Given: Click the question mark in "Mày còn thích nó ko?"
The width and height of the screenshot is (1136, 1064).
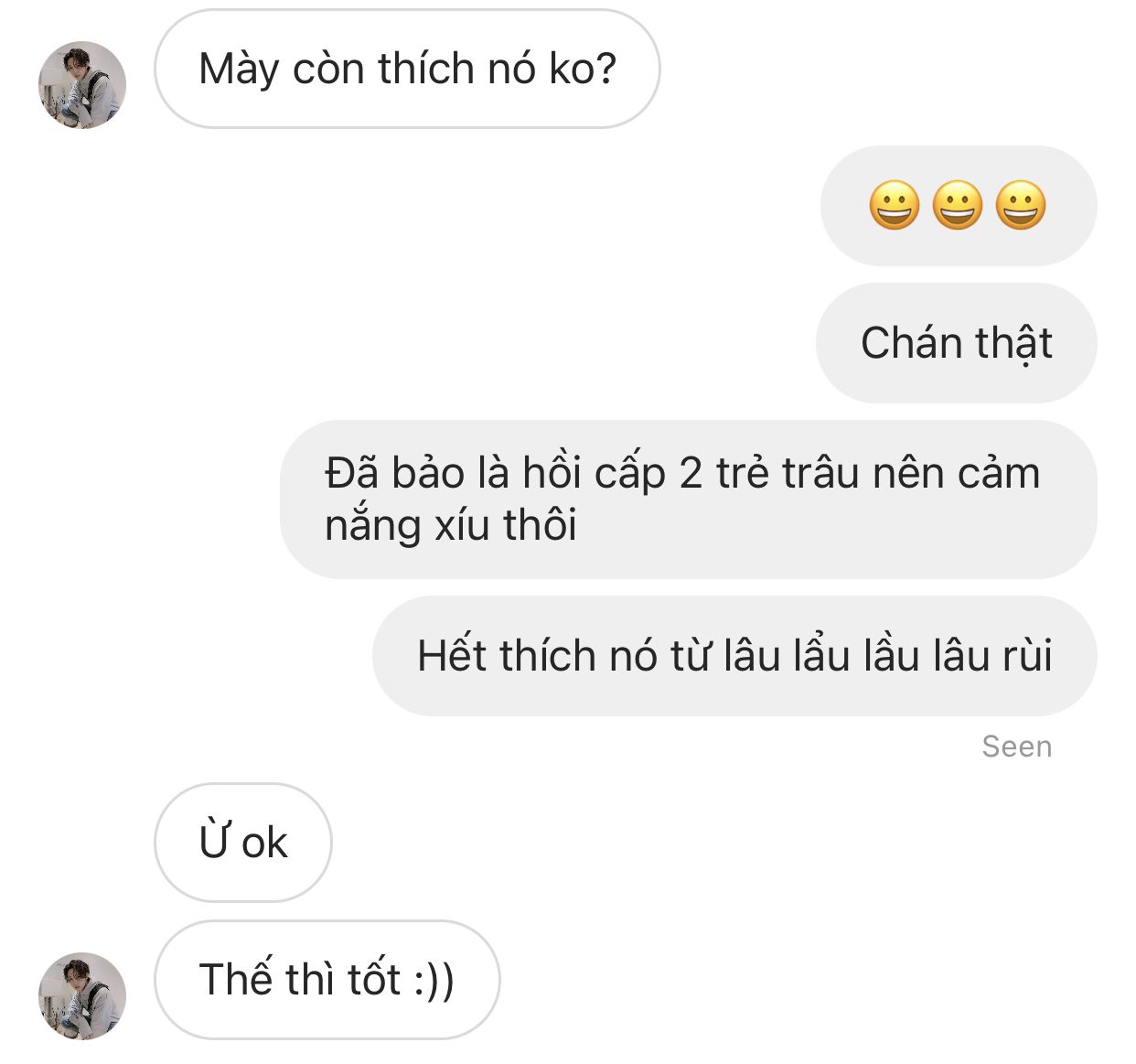Looking at the screenshot, I should 606,69.
